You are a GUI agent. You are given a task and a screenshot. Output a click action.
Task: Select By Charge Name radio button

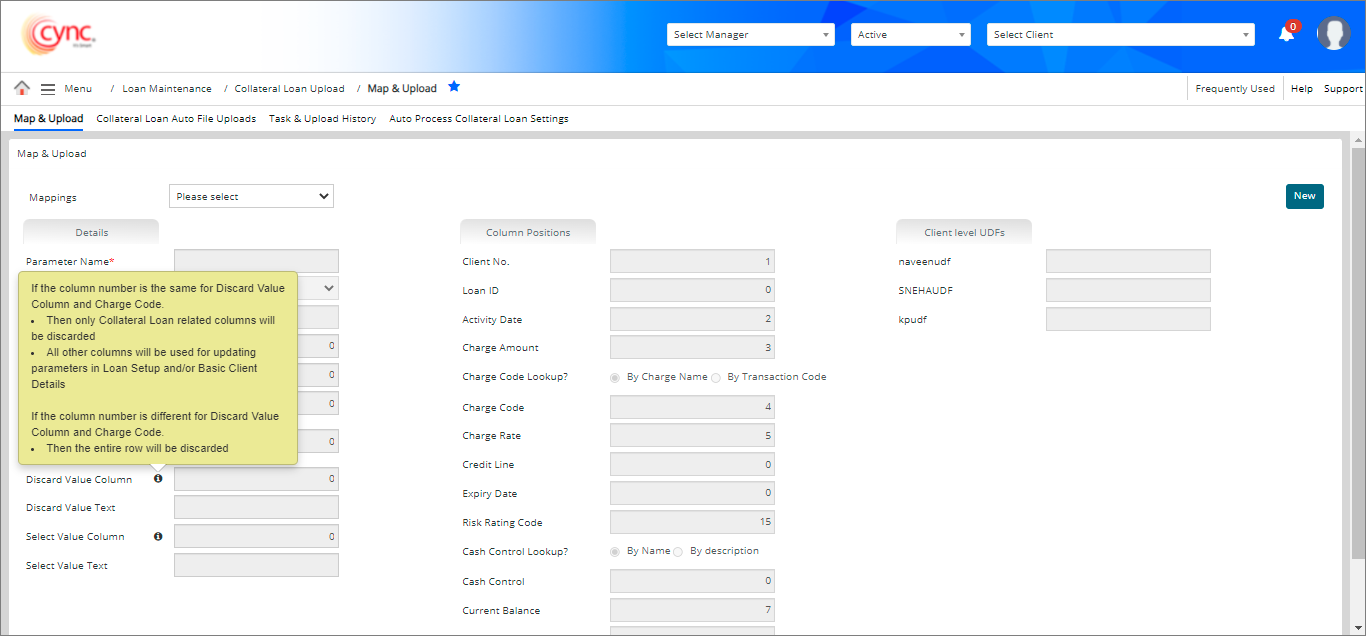(615, 378)
